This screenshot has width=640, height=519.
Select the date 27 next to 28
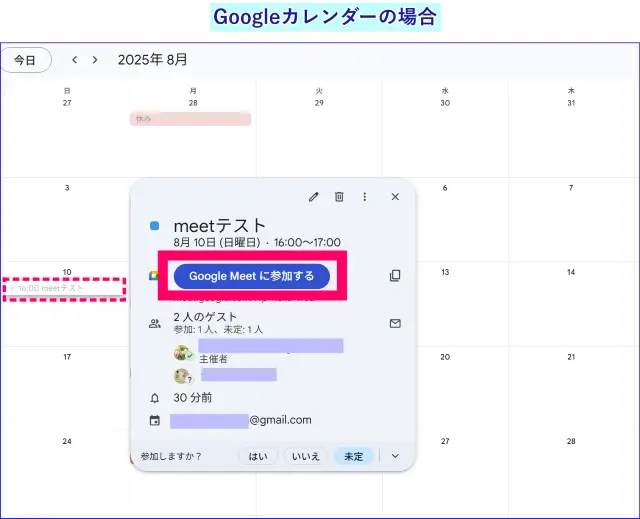(445, 441)
